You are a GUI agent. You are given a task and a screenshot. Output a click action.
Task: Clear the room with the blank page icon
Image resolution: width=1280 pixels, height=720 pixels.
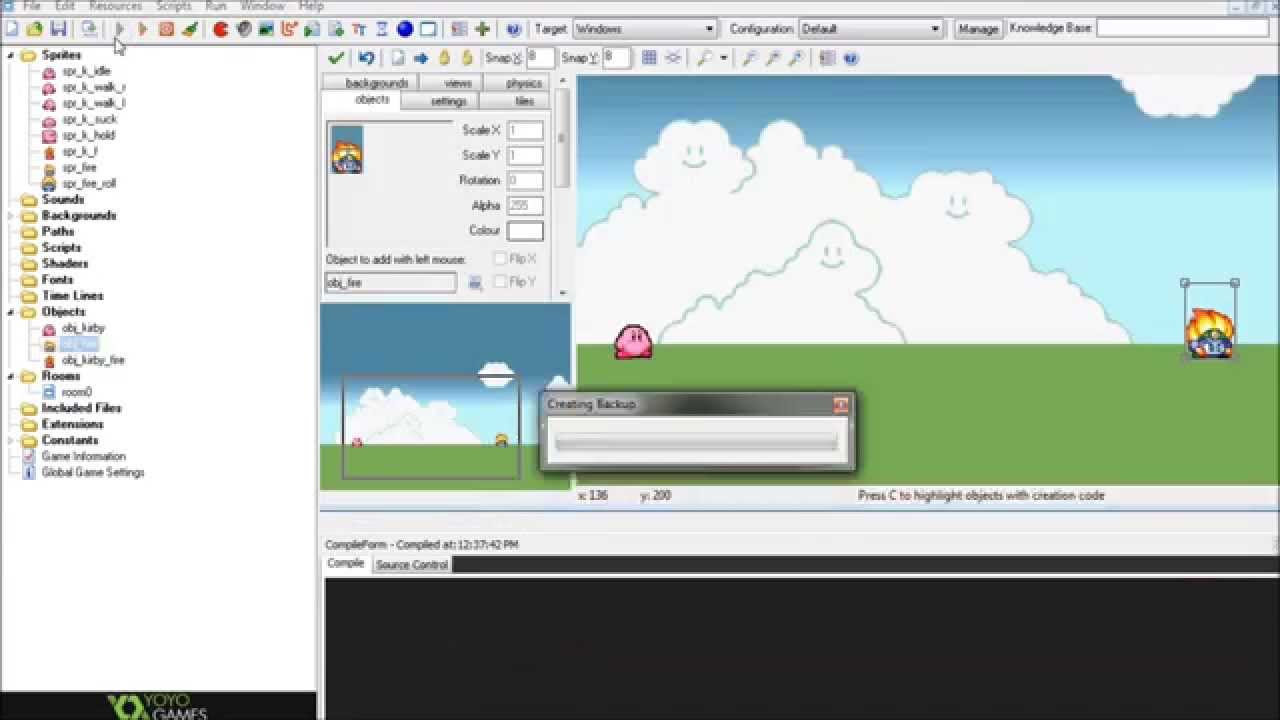[398, 58]
